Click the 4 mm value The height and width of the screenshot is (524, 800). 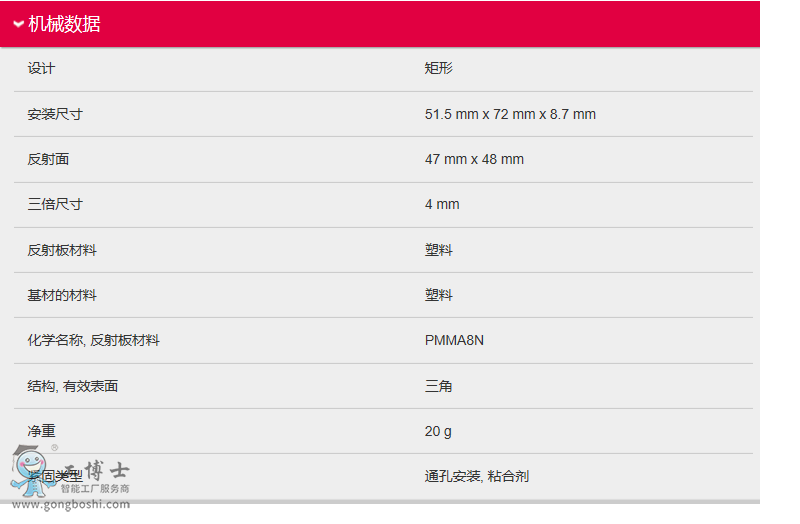(x=442, y=204)
